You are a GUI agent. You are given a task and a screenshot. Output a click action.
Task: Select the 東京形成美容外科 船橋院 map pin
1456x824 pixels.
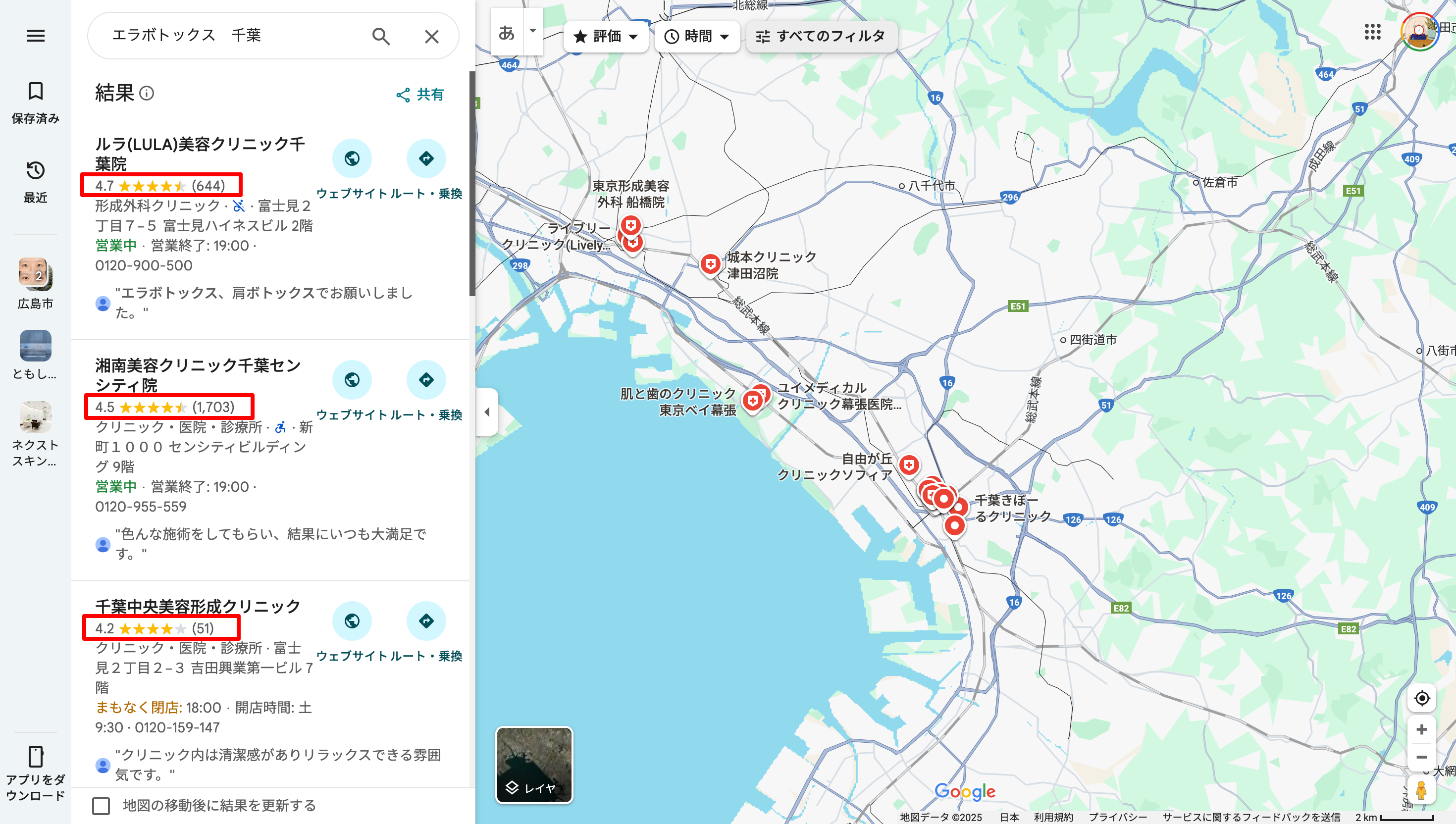click(630, 226)
